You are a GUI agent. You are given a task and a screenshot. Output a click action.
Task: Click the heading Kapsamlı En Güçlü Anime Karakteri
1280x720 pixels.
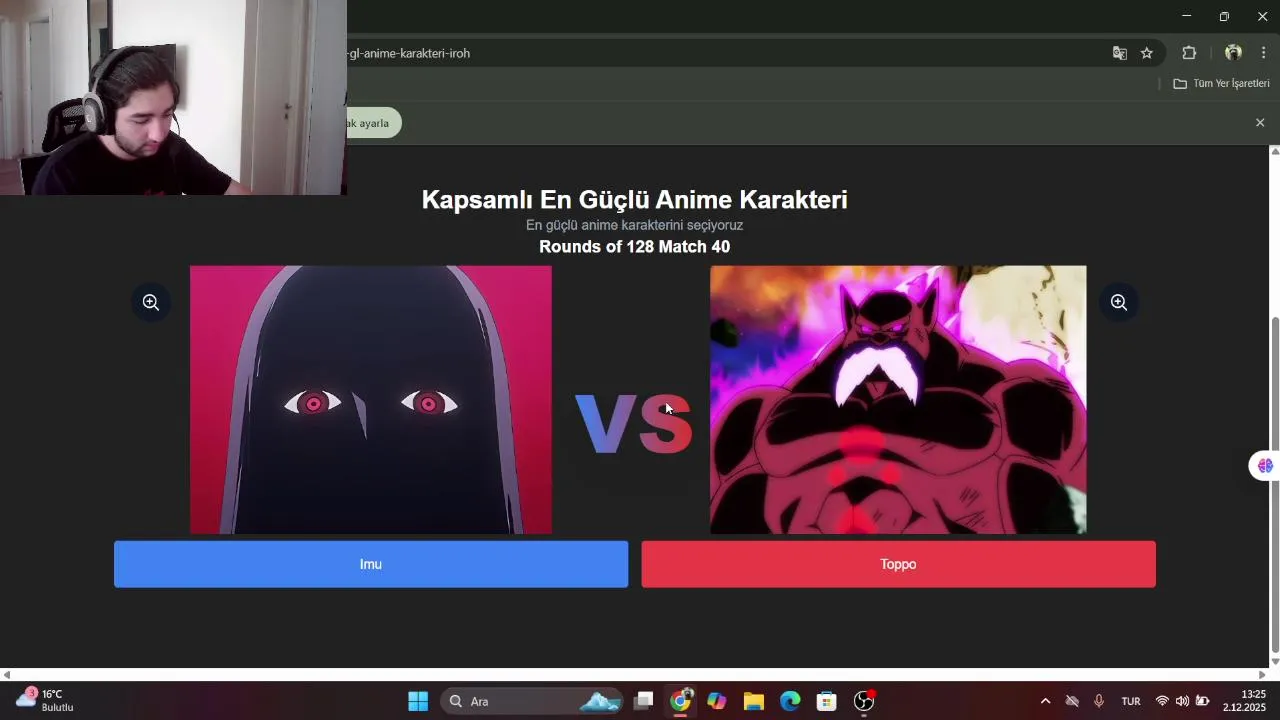pyautogui.click(x=634, y=199)
